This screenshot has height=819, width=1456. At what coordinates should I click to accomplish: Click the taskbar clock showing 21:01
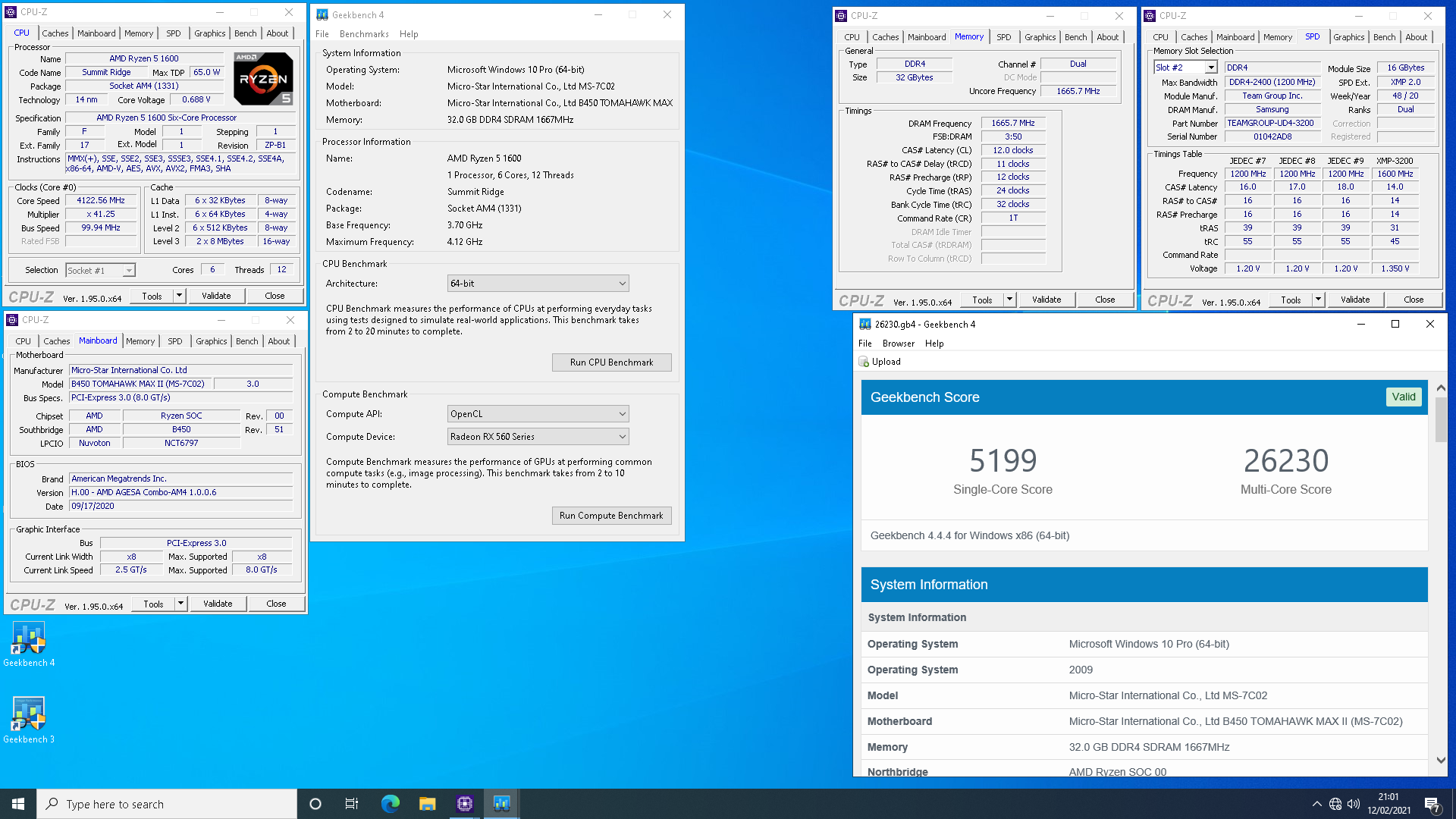coord(1389,804)
